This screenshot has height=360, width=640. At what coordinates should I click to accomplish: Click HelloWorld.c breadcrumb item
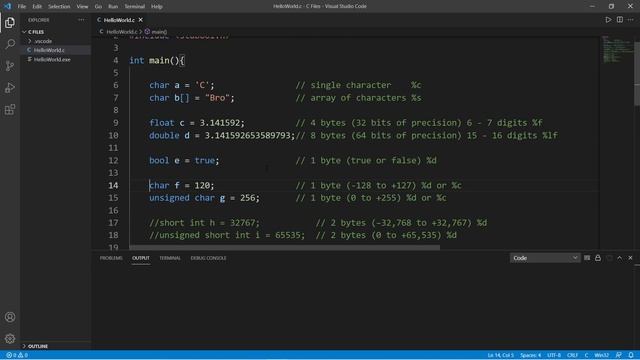click(121, 31)
